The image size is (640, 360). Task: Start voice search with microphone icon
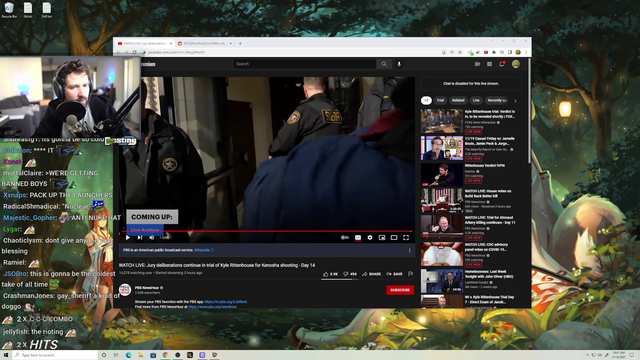point(399,64)
